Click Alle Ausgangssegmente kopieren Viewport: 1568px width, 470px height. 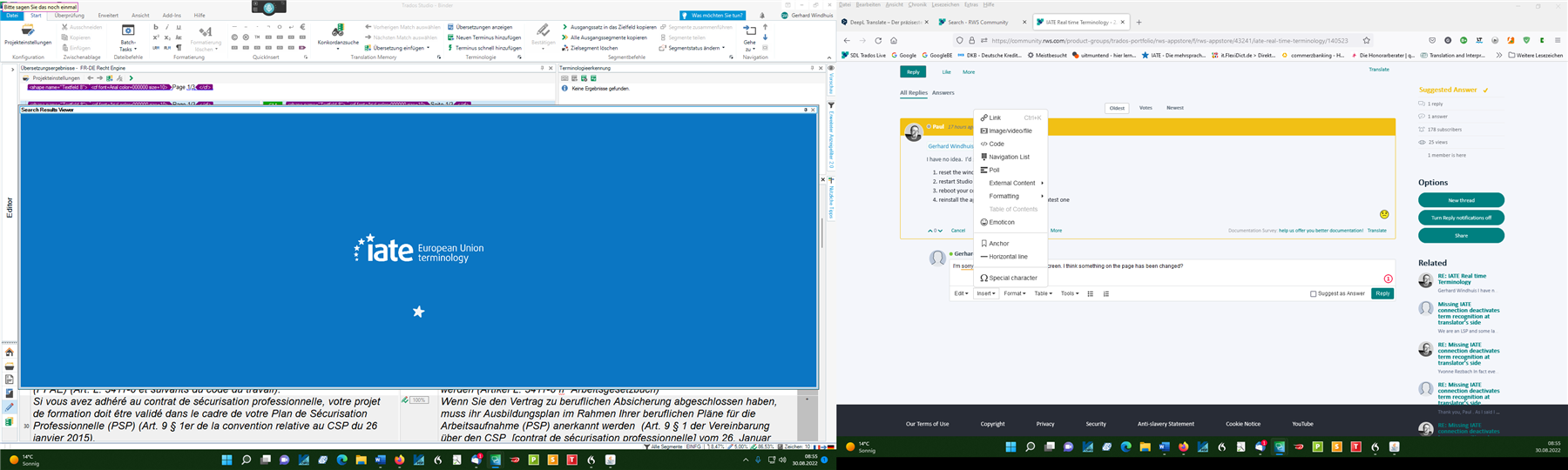coord(604,37)
